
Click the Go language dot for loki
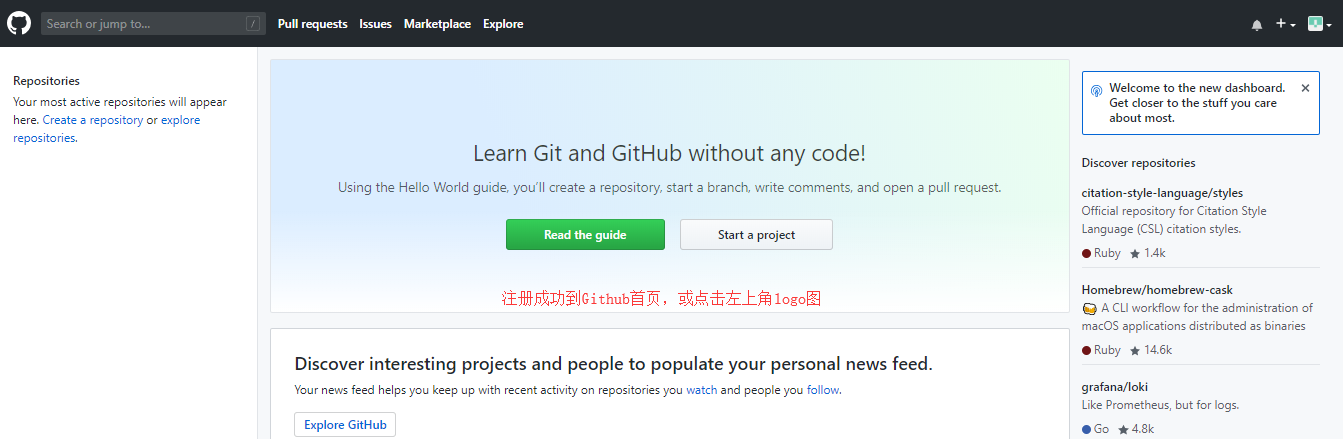1087,430
